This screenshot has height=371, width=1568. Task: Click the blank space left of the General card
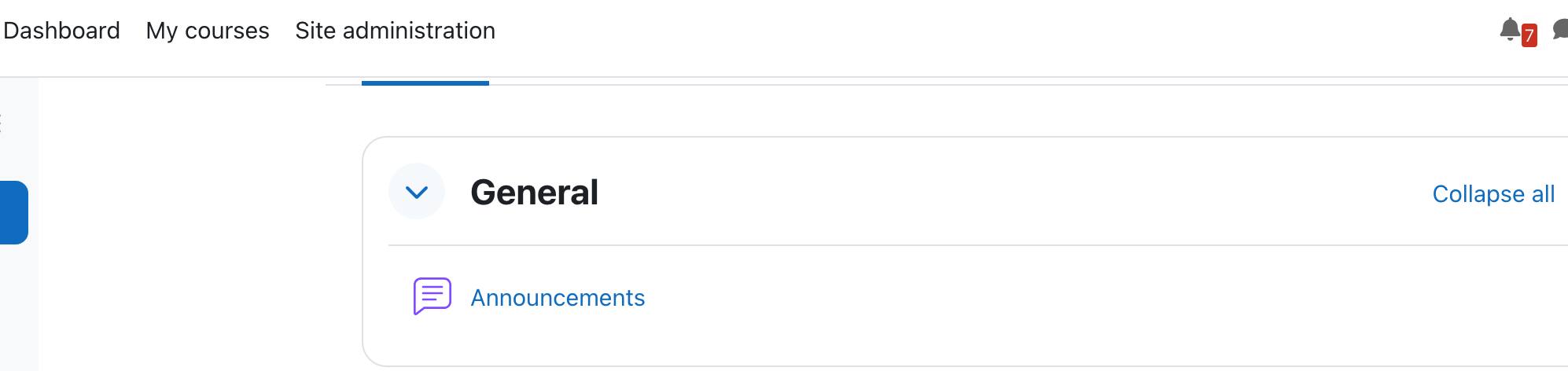pos(197,236)
